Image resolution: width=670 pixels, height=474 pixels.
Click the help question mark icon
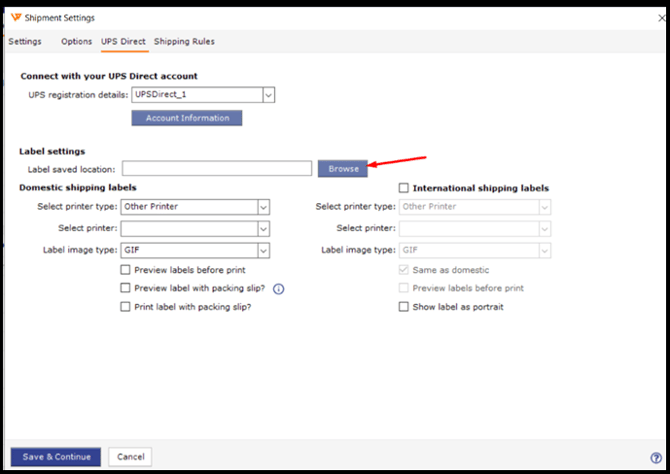656,458
